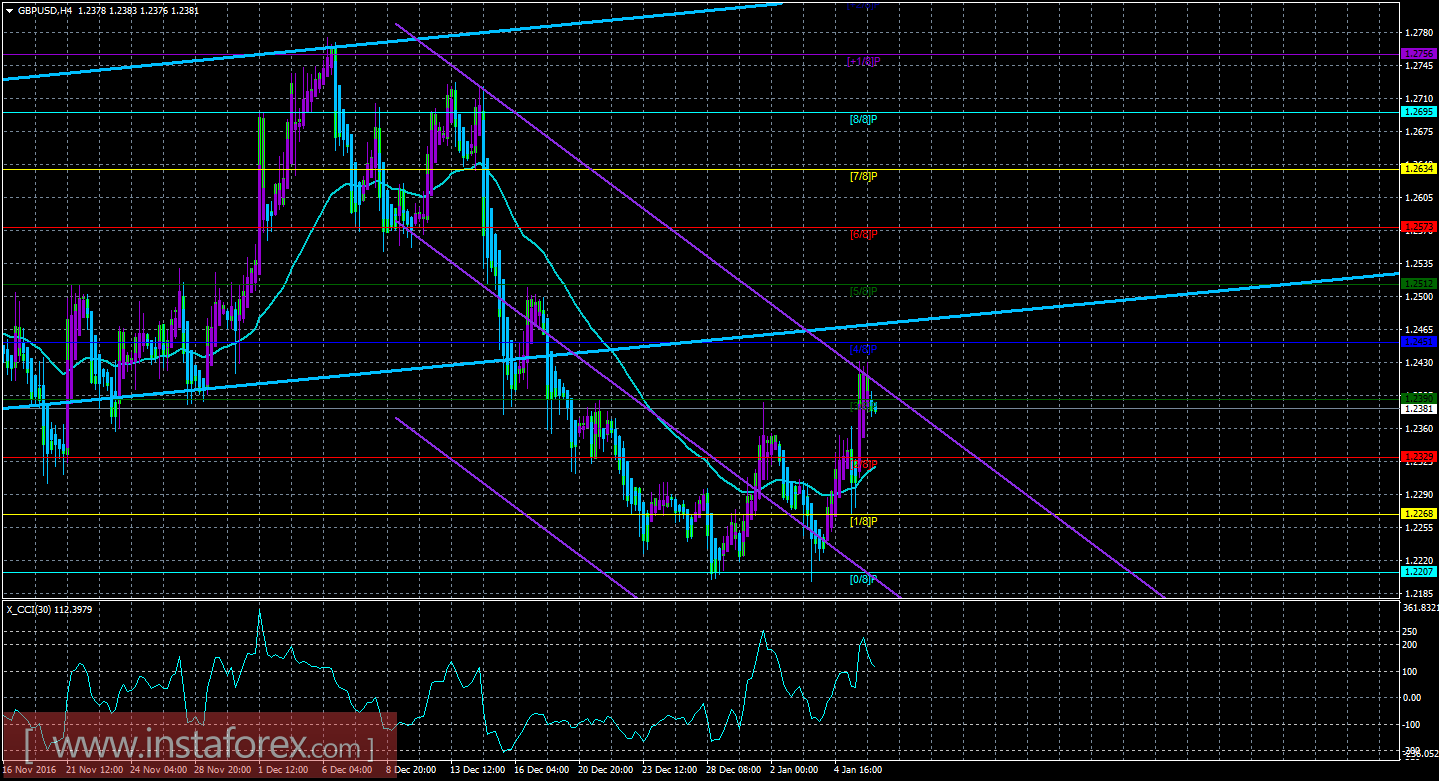The width and height of the screenshot is (1439, 781).
Task: Click the [7/8]P Murray level label
Action: (x=863, y=177)
